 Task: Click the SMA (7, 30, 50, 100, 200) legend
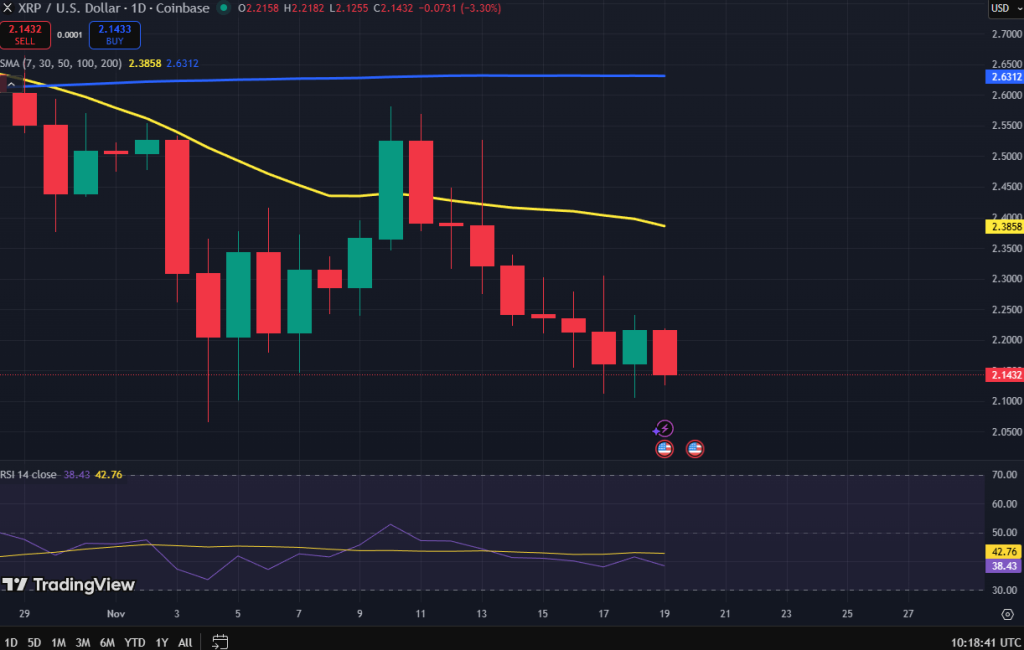pos(61,63)
